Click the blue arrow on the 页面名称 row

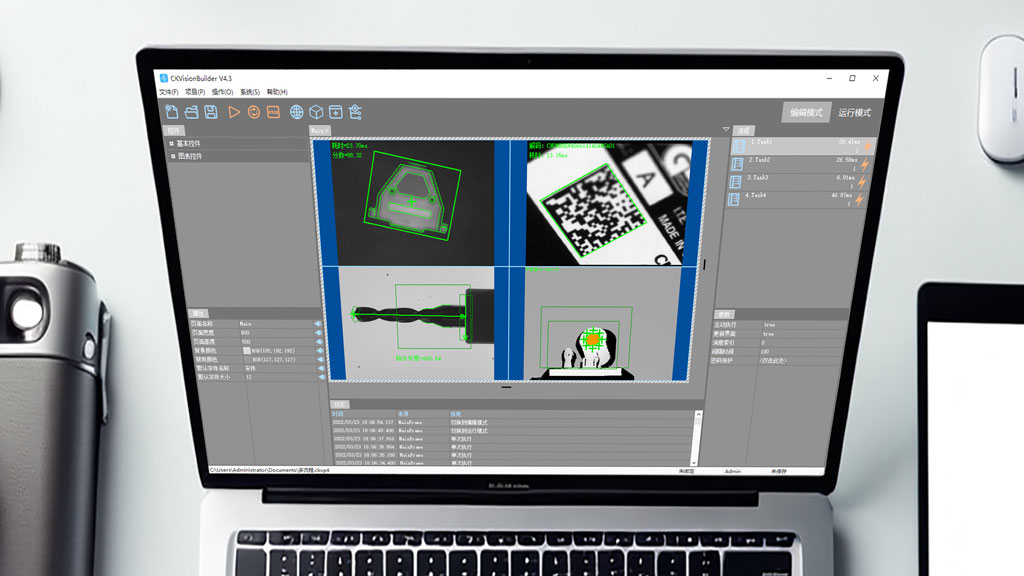coord(318,324)
